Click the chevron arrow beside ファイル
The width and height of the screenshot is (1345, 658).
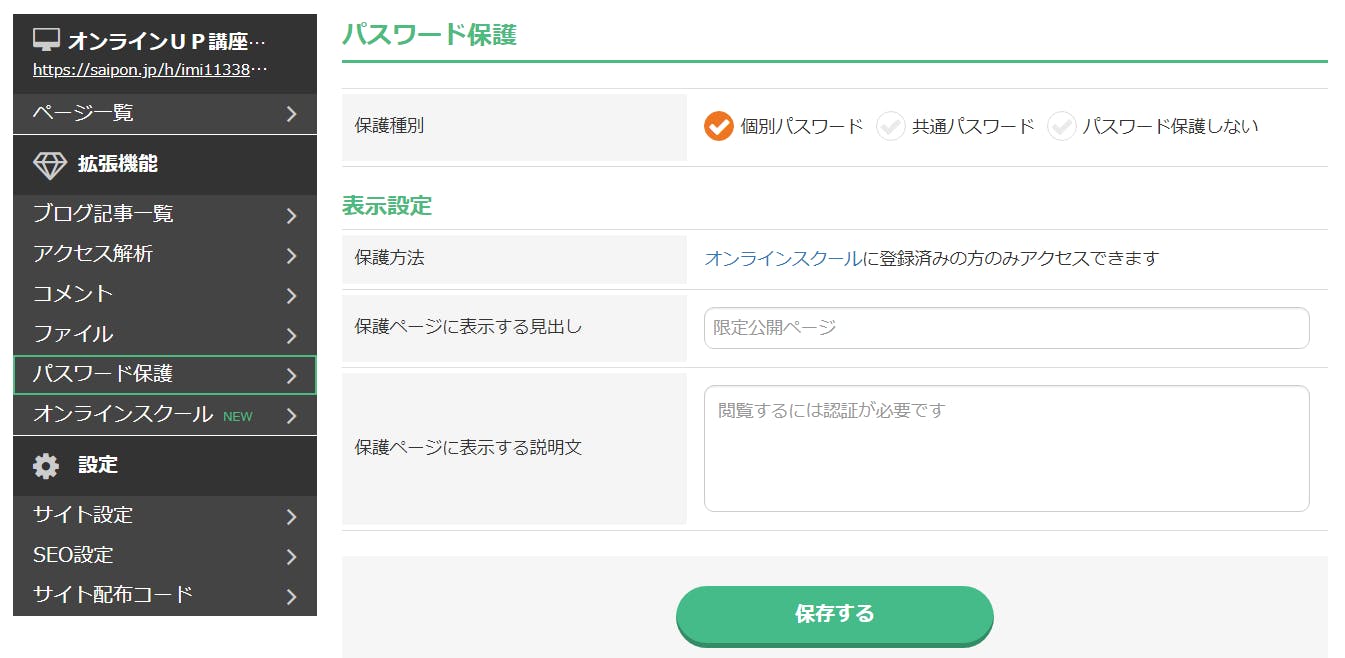tap(291, 335)
